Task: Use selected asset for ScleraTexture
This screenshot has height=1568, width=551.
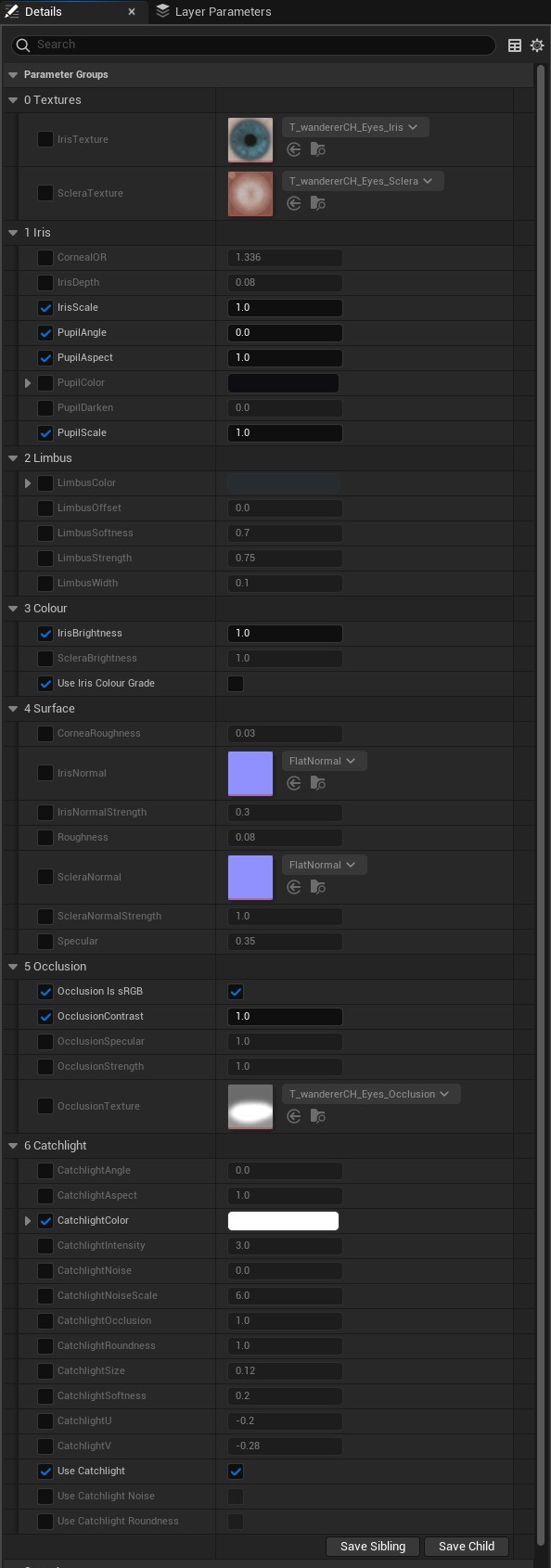Action: 294,203
